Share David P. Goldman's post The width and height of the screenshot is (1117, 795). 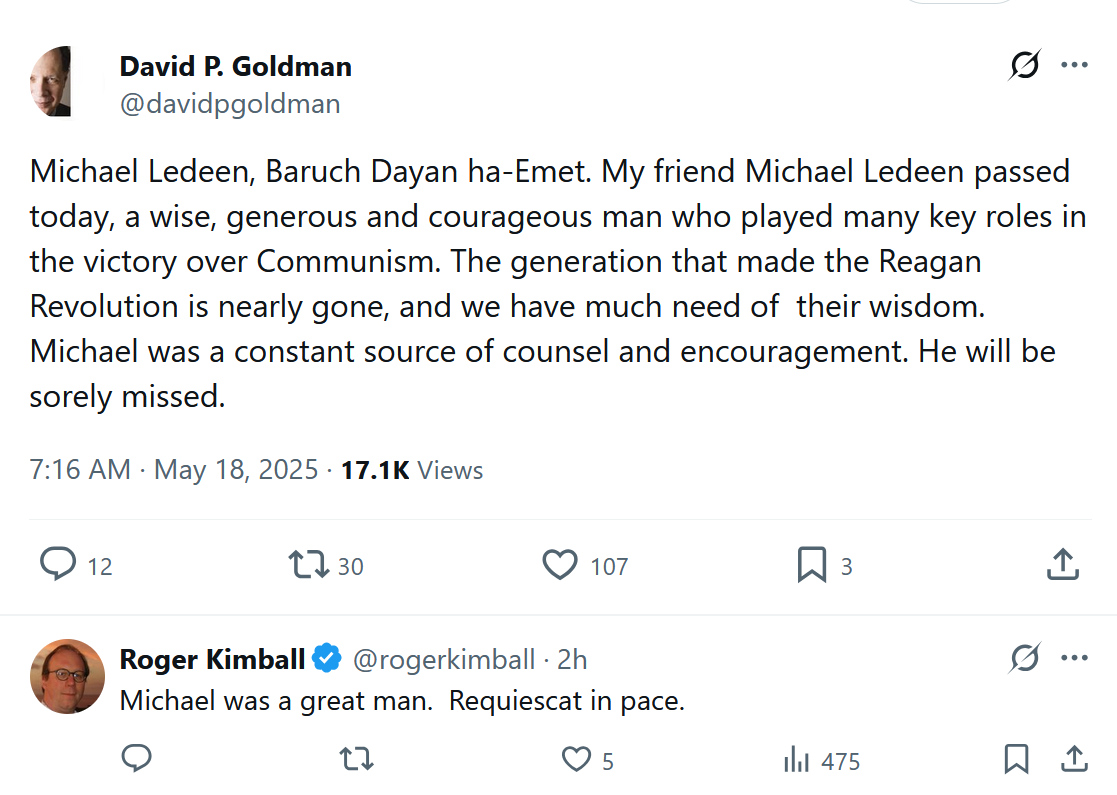pyautogui.click(x=1062, y=565)
